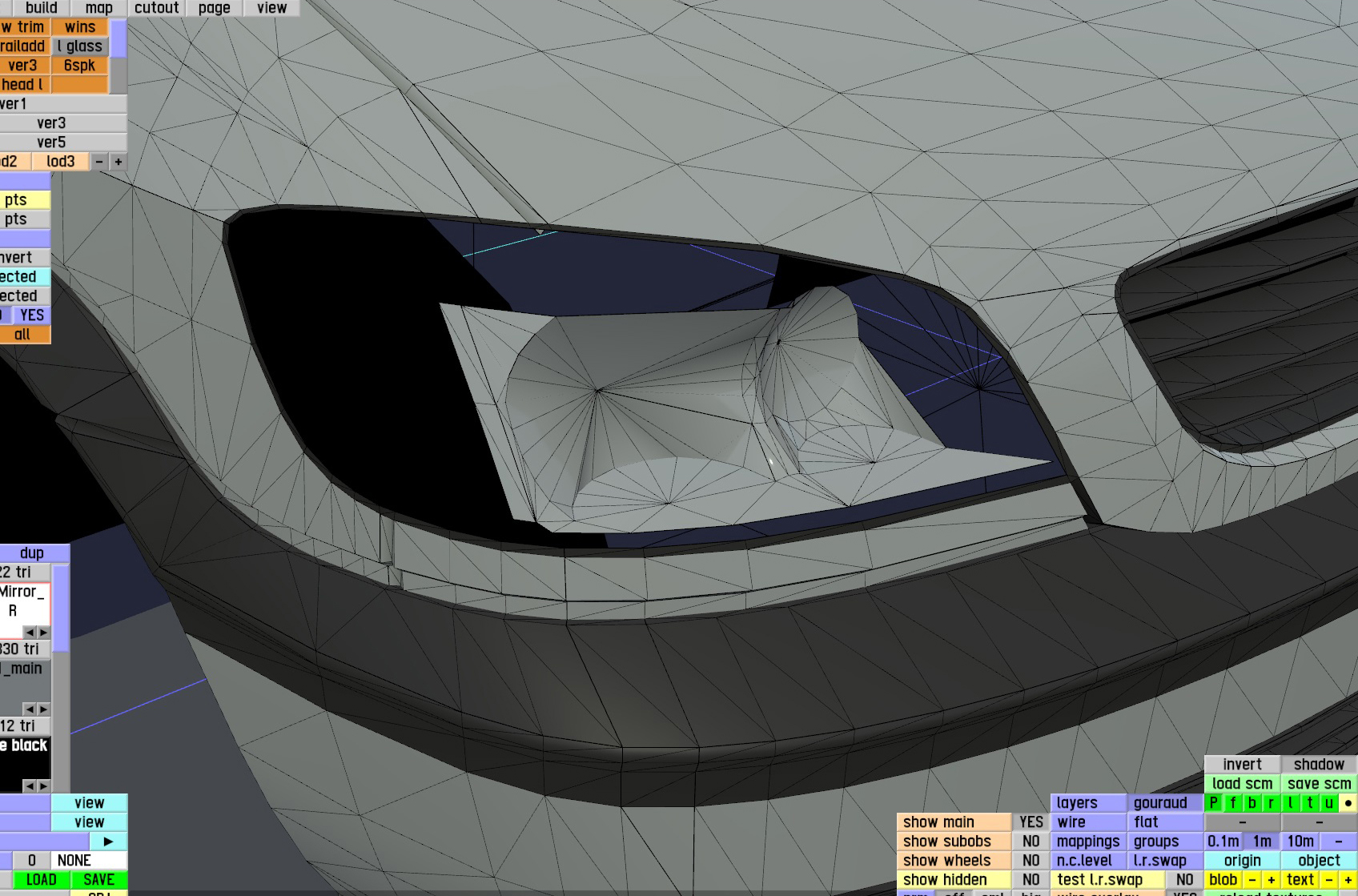
Task: Select the 6spk subobject button
Action: tap(80, 66)
